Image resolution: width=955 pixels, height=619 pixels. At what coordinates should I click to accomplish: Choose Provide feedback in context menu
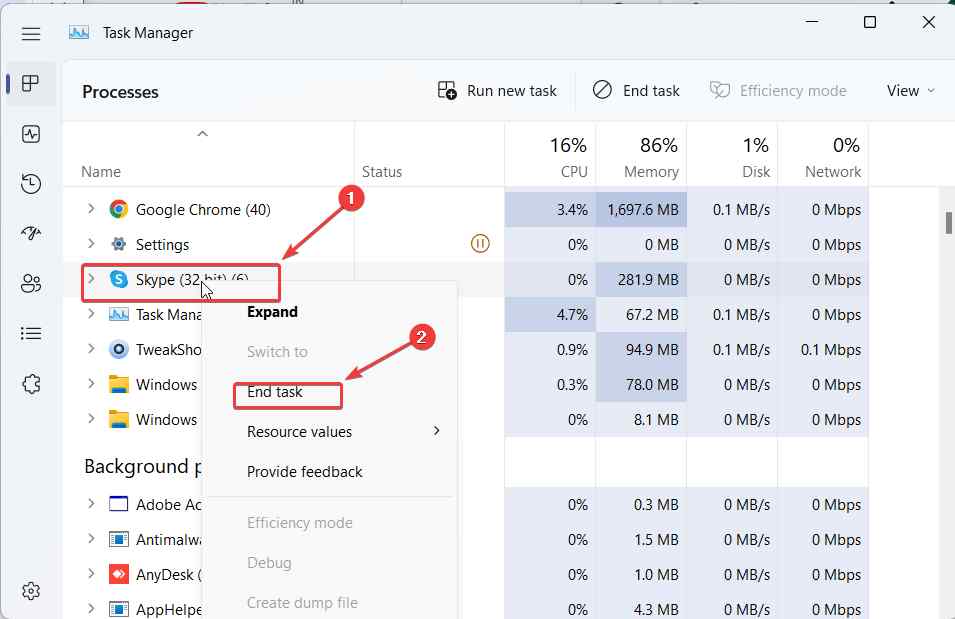pos(305,472)
